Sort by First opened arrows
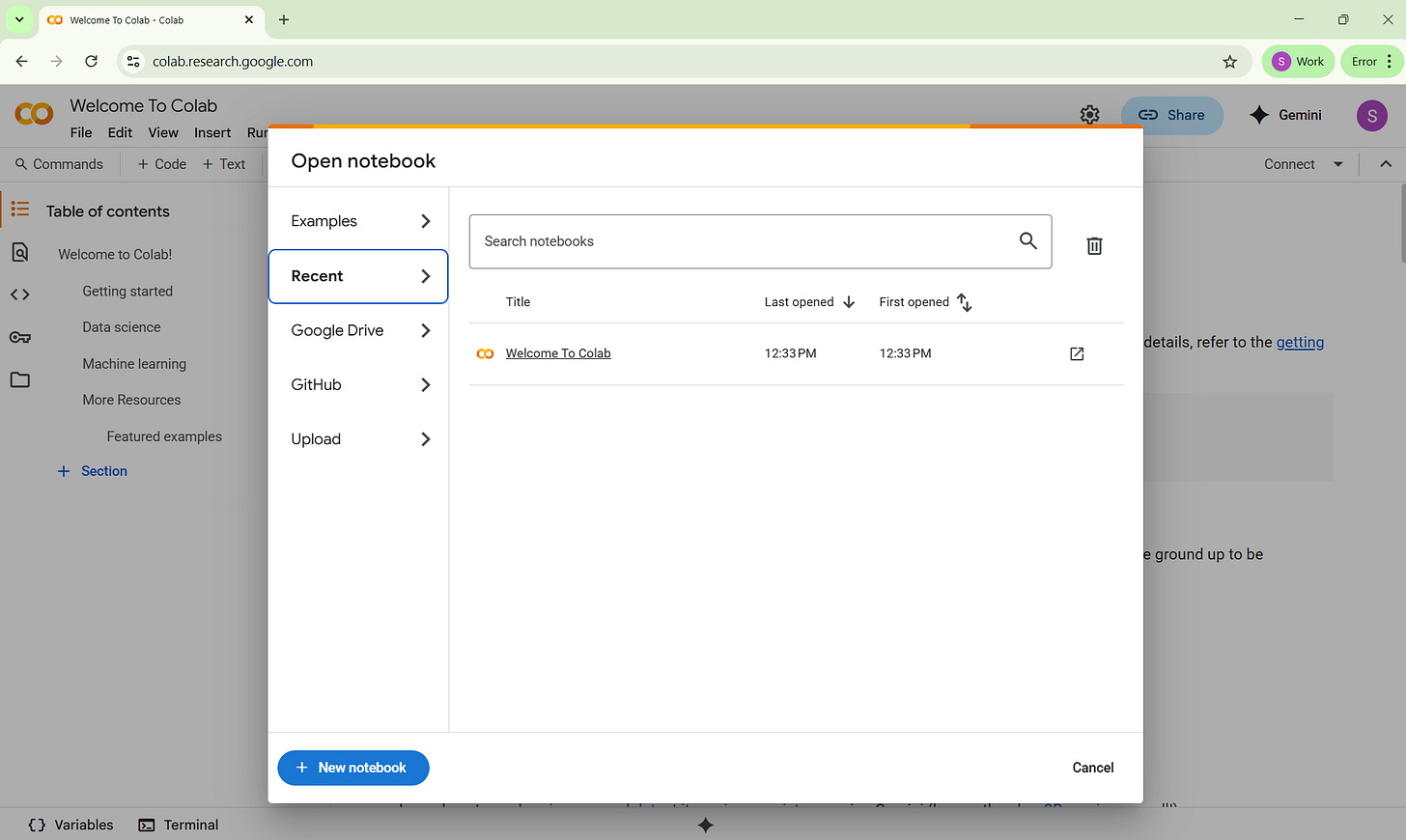The image size is (1406, 840). click(x=964, y=302)
